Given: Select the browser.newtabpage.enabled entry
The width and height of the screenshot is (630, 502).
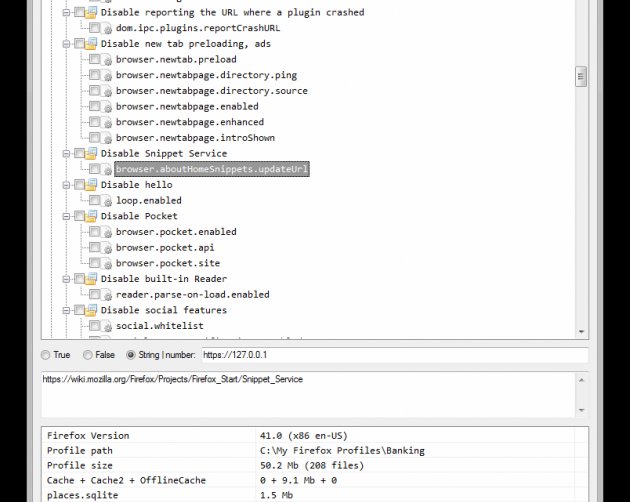Looking at the screenshot, I should tap(187, 107).
